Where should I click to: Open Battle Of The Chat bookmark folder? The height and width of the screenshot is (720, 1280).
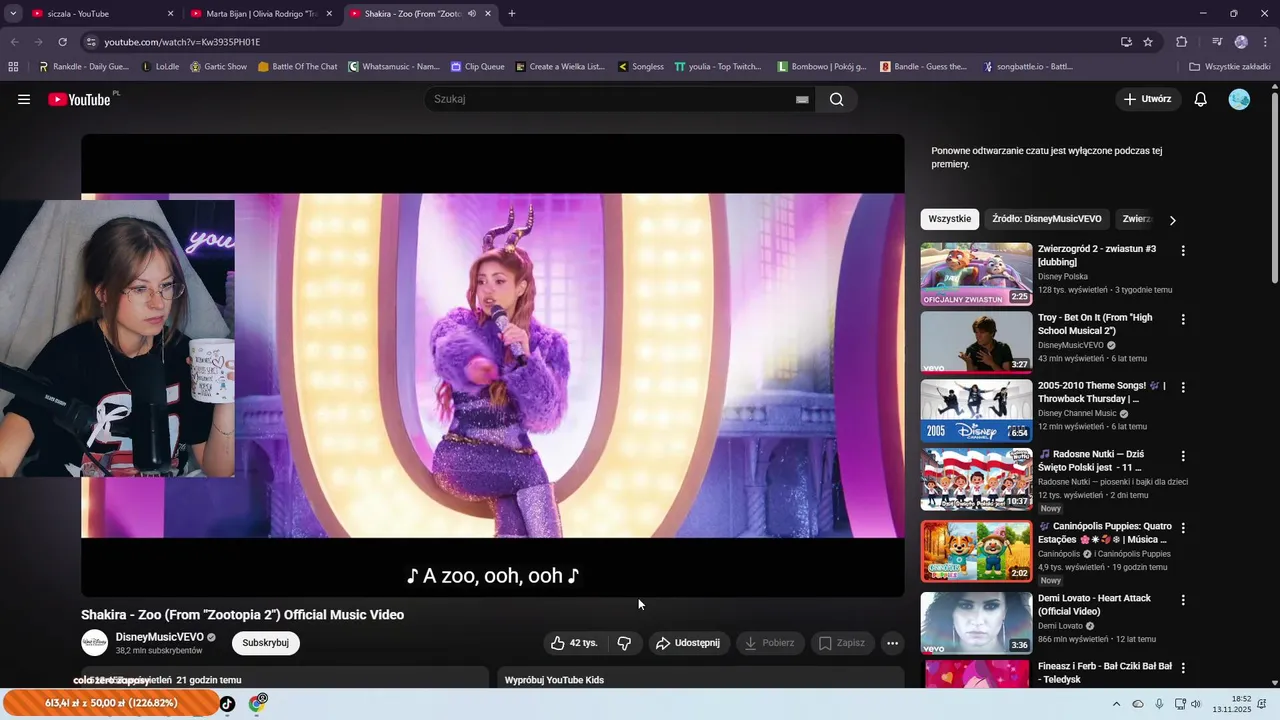click(297, 67)
